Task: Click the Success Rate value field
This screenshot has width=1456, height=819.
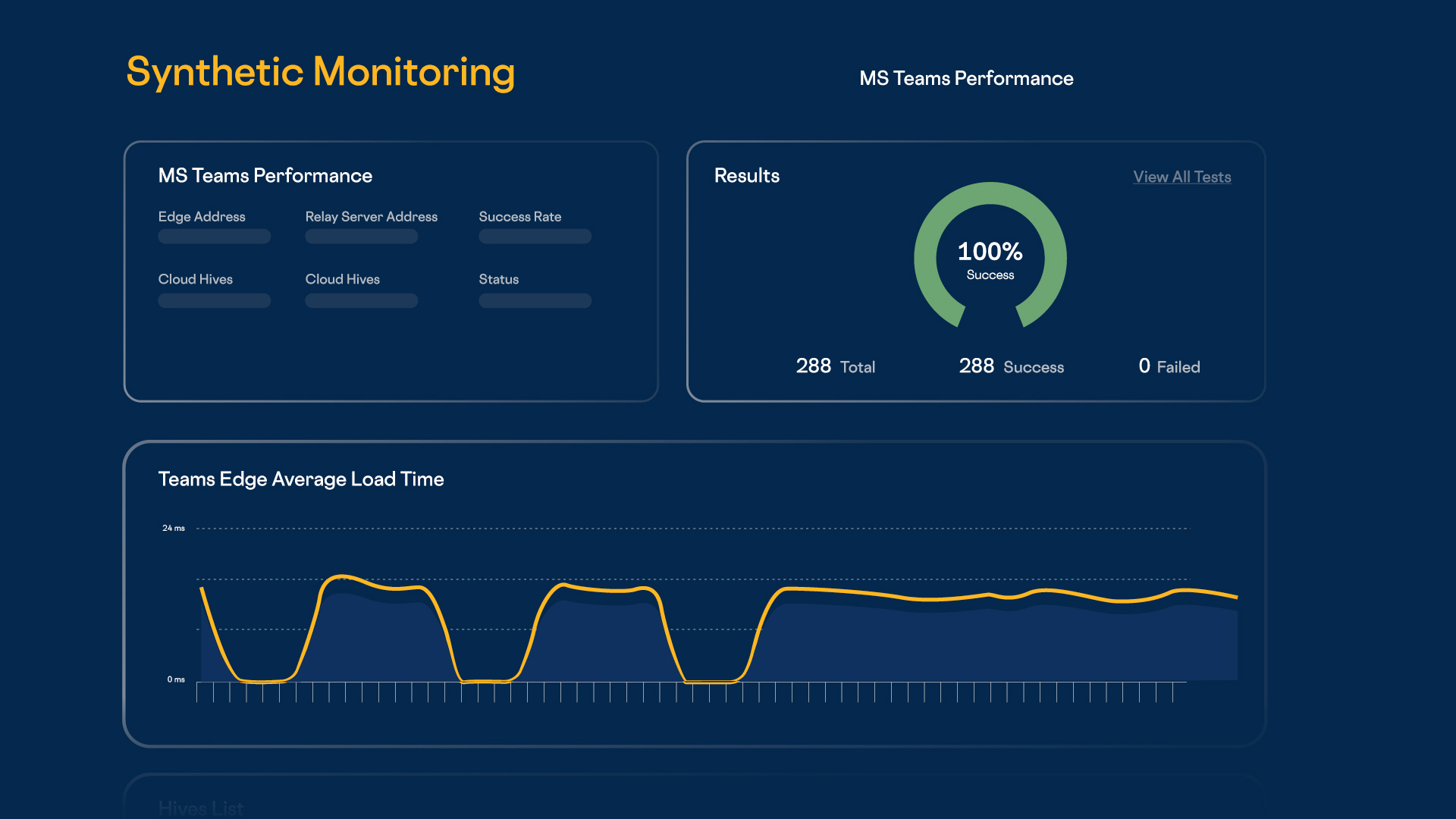Action: [535, 237]
